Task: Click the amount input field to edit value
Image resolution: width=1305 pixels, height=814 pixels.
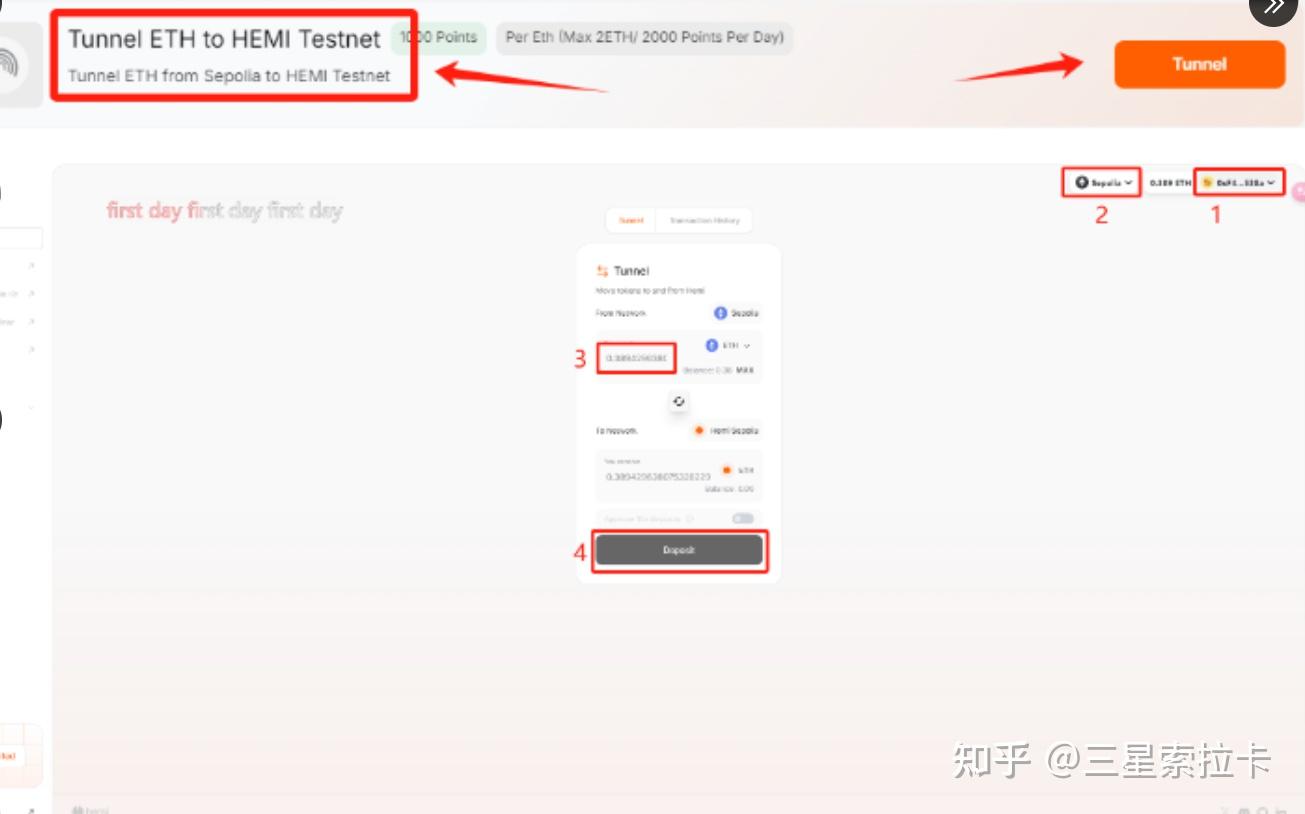Action: [x=636, y=357]
